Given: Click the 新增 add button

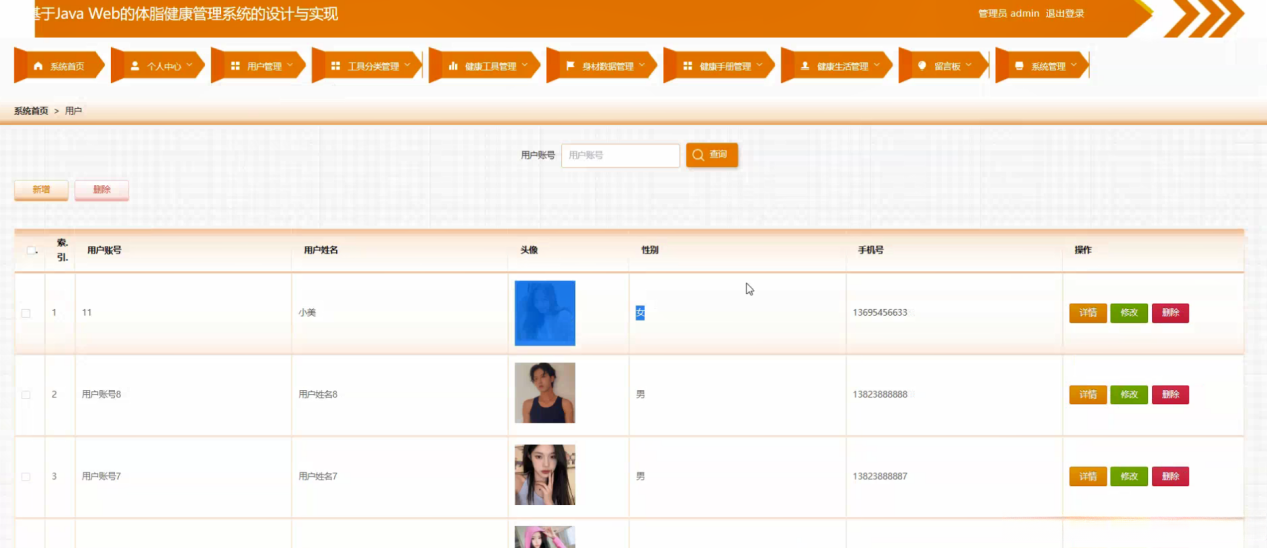Looking at the screenshot, I should pos(41,190).
